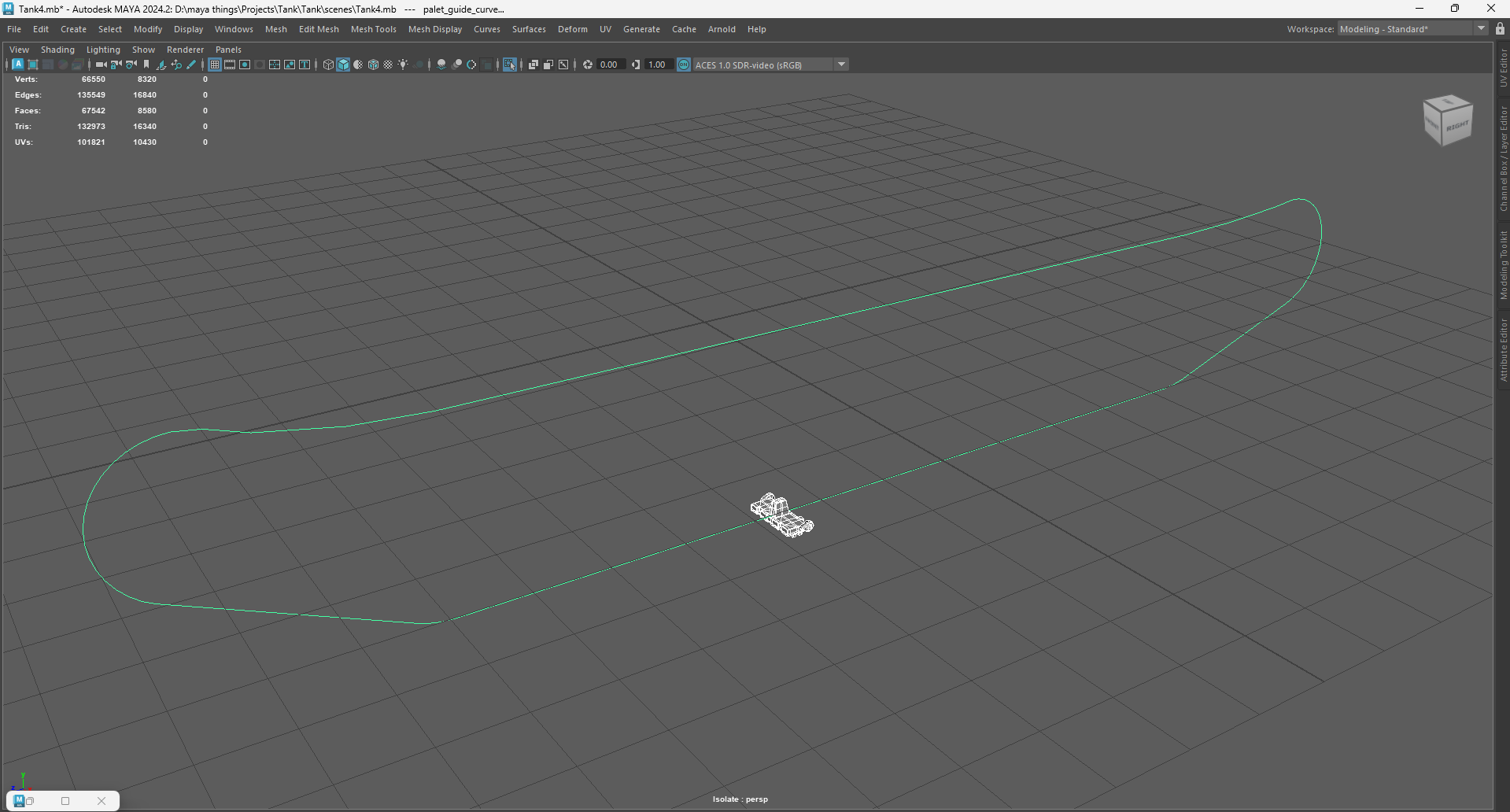The image size is (1510, 812).
Task: Open the Mesh Tools menu
Action: coord(373,29)
